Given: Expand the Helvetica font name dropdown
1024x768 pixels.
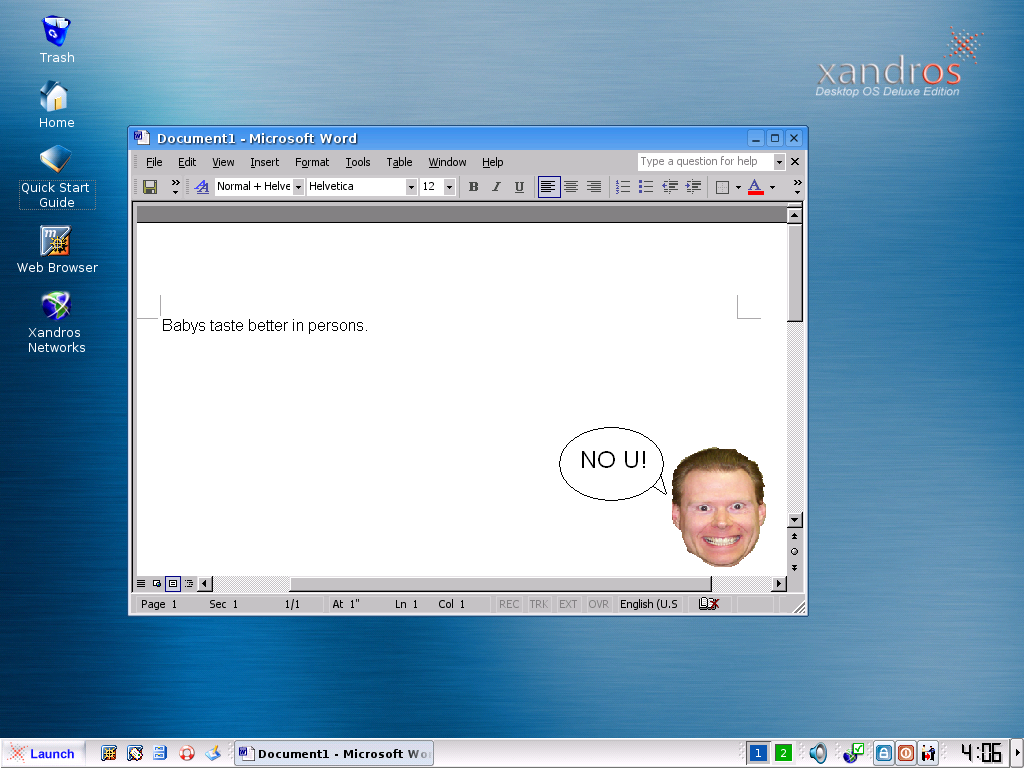Looking at the screenshot, I should click(x=411, y=187).
